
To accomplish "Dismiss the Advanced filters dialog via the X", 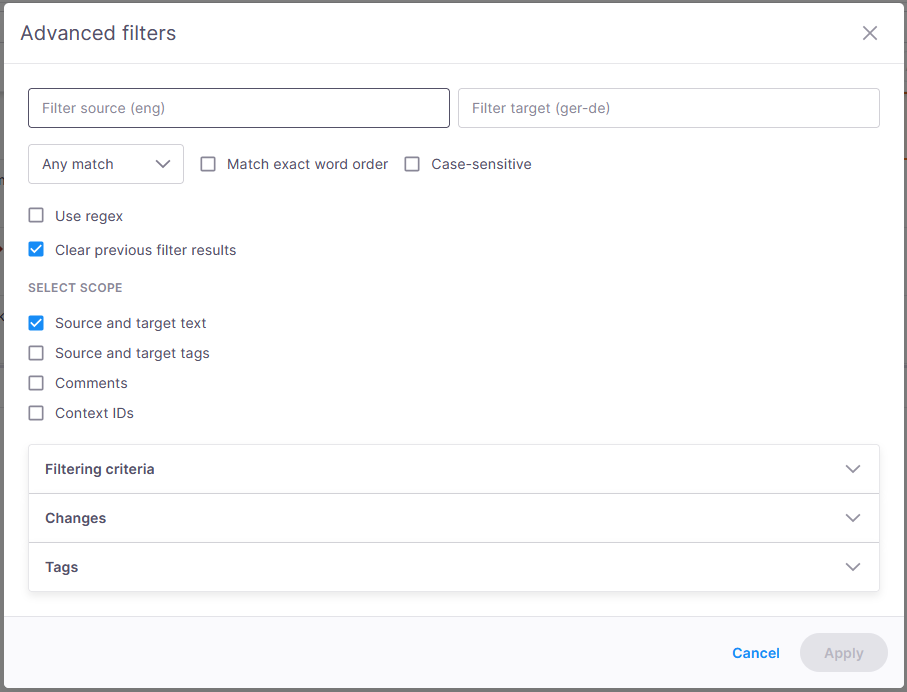I will tap(869, 33).
